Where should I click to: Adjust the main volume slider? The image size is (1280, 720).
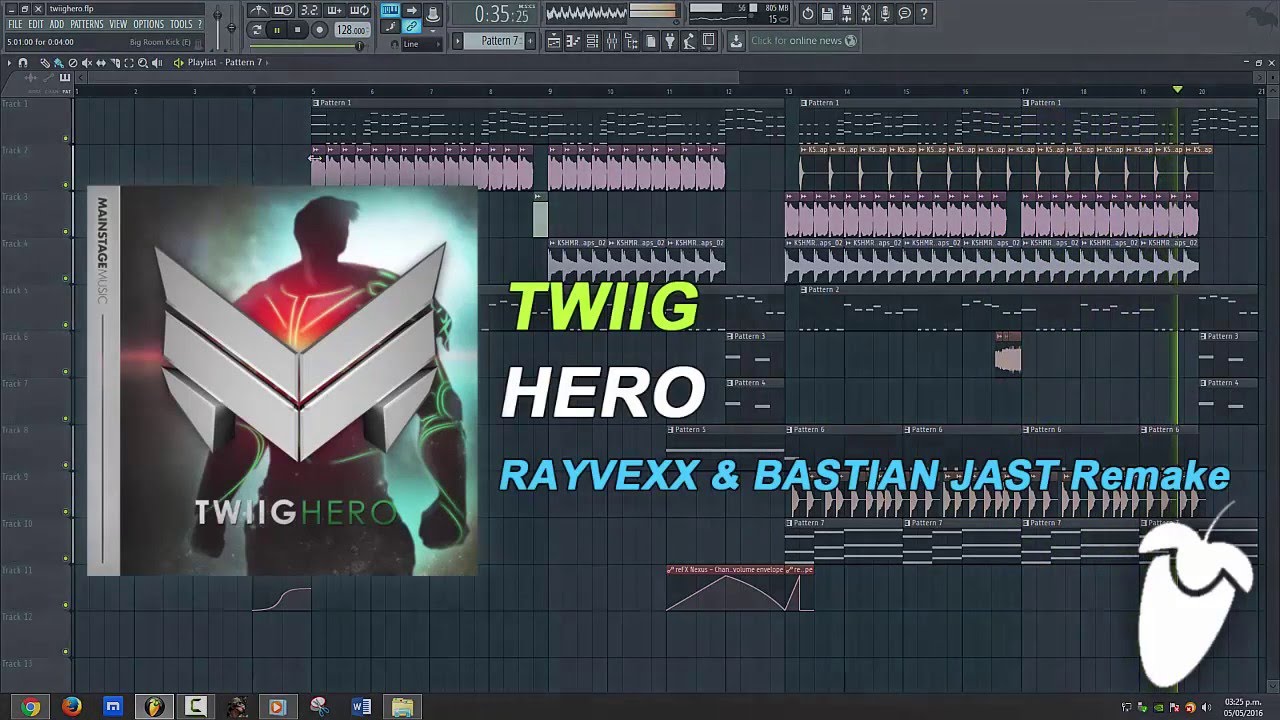(x=219, y=27)
